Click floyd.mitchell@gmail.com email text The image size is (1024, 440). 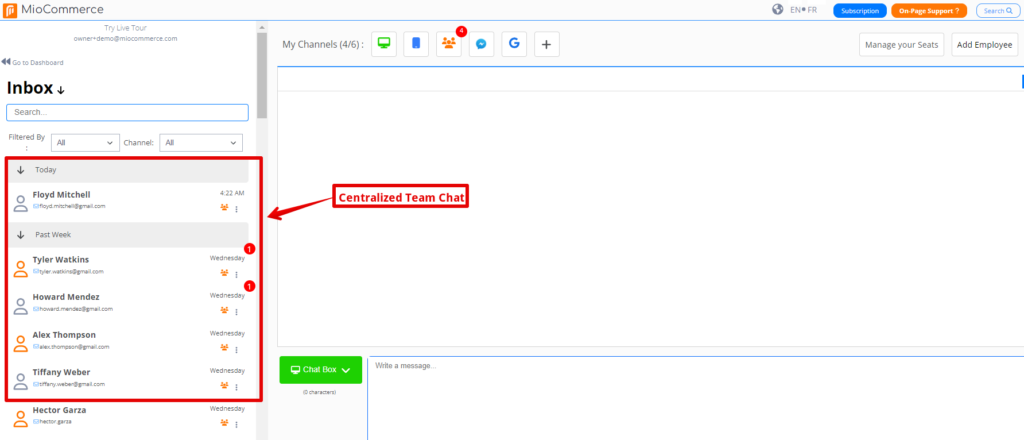click(72, 206)
